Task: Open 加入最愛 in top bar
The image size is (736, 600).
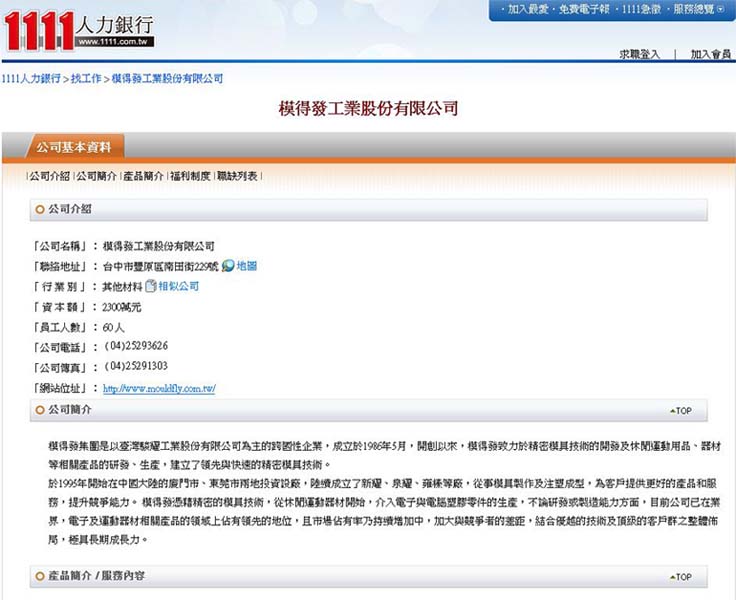Action: (527, 9)
